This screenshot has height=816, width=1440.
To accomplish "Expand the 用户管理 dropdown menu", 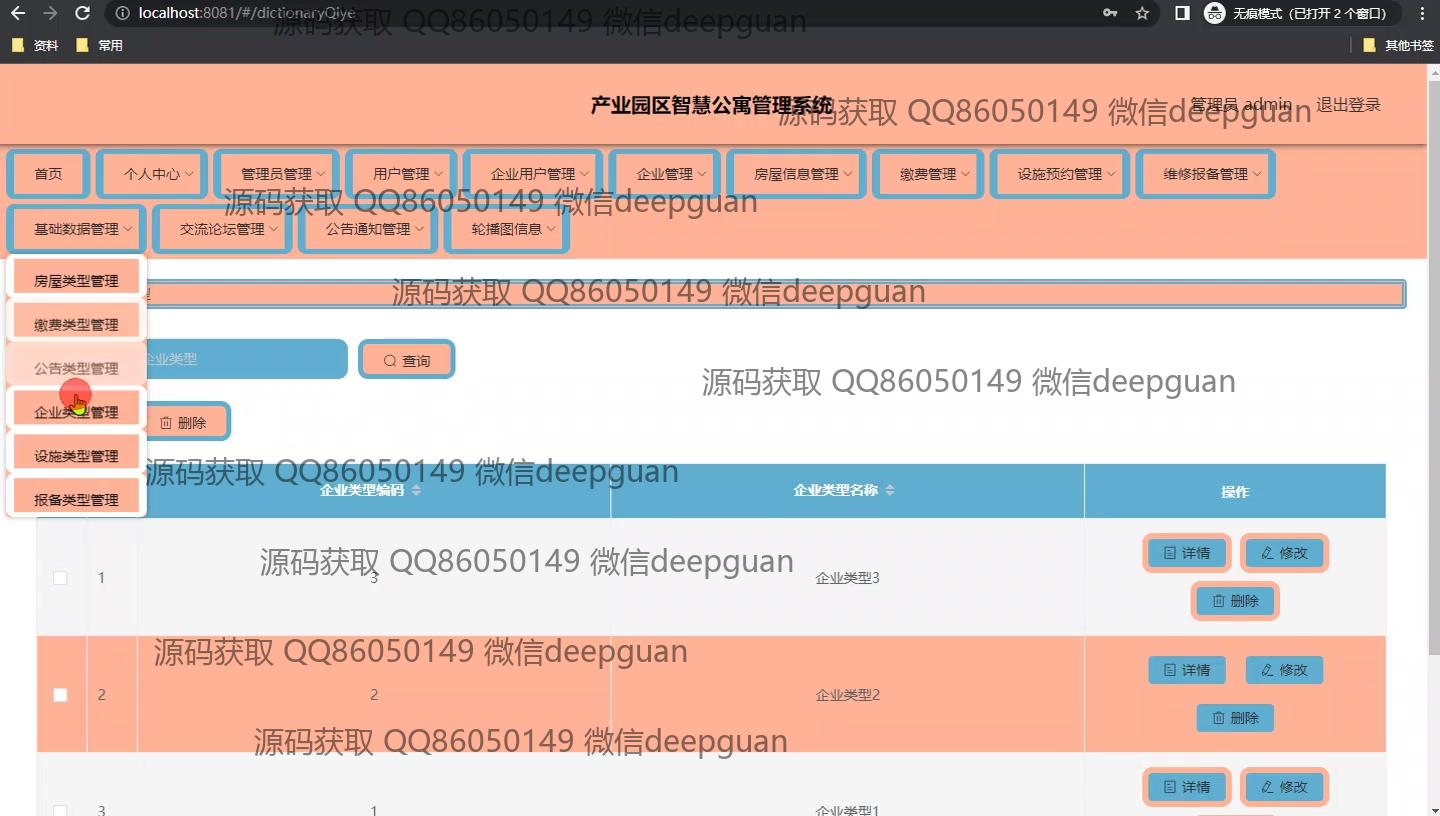I will point(401,174).
